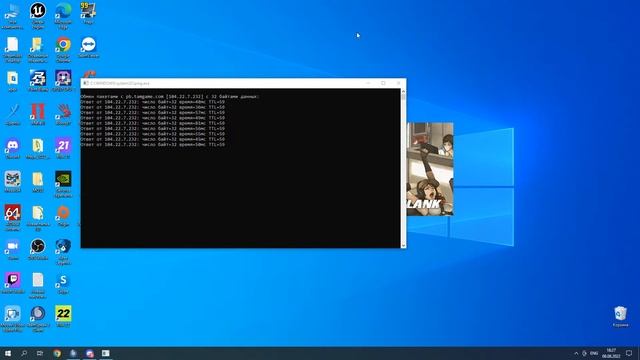Open the ping window system menu icon
The height and width of the screenshot is (360, 640).
86,83
